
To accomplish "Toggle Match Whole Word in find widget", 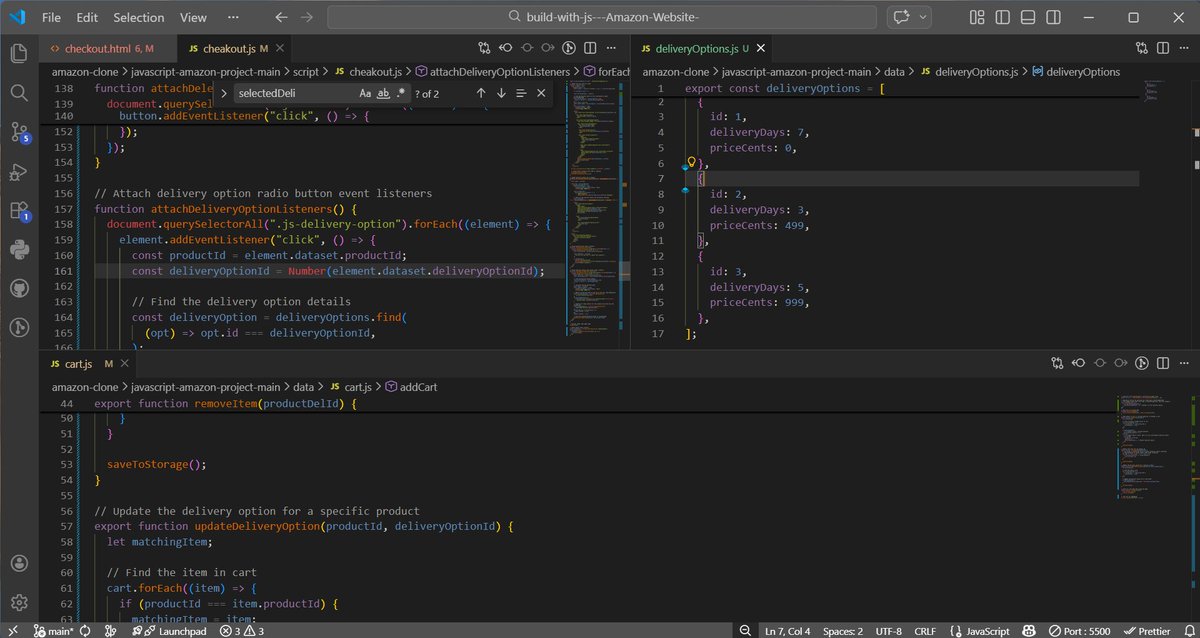I will tap(383, 93).
